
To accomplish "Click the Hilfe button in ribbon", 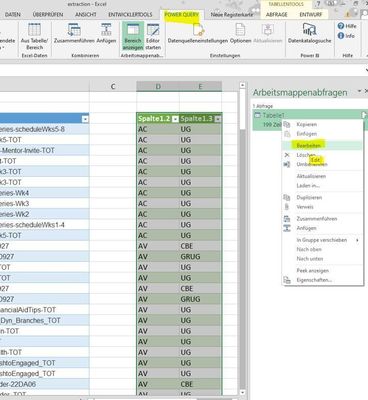I will pos(347,26).
